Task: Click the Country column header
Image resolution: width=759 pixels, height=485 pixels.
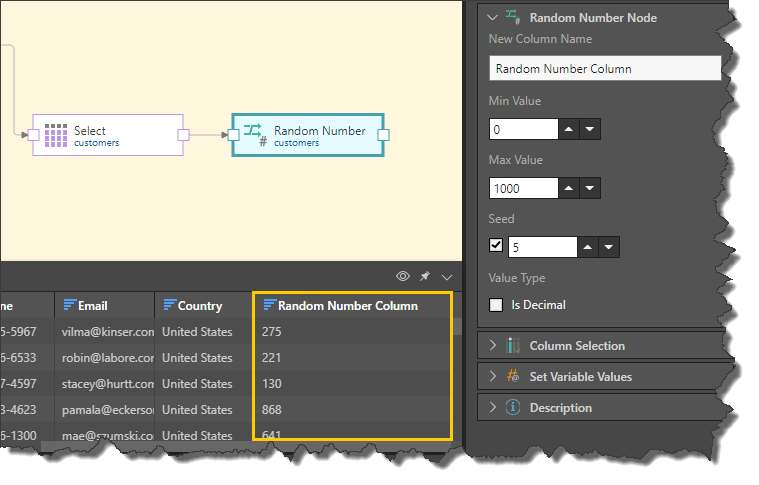Action: tap(199, 306)
